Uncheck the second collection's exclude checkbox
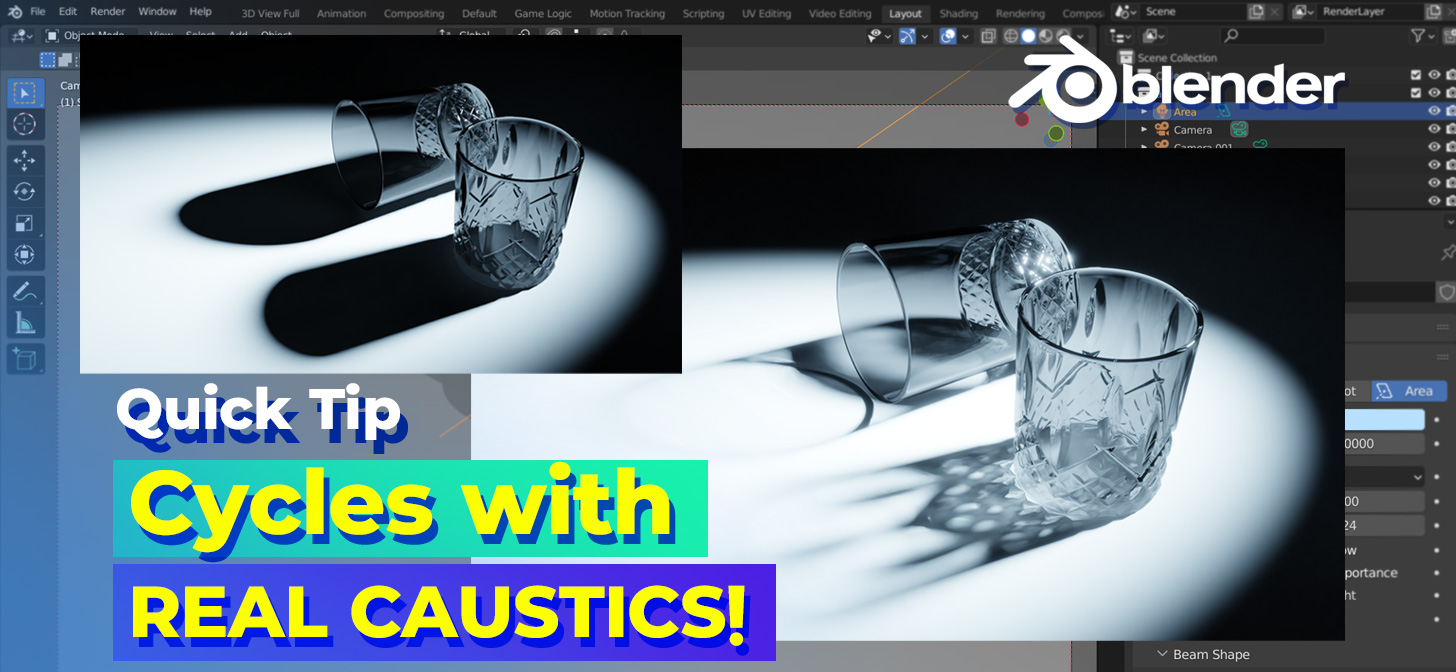This screenshot has height=672, width=1456. [x=1415, y=93]
